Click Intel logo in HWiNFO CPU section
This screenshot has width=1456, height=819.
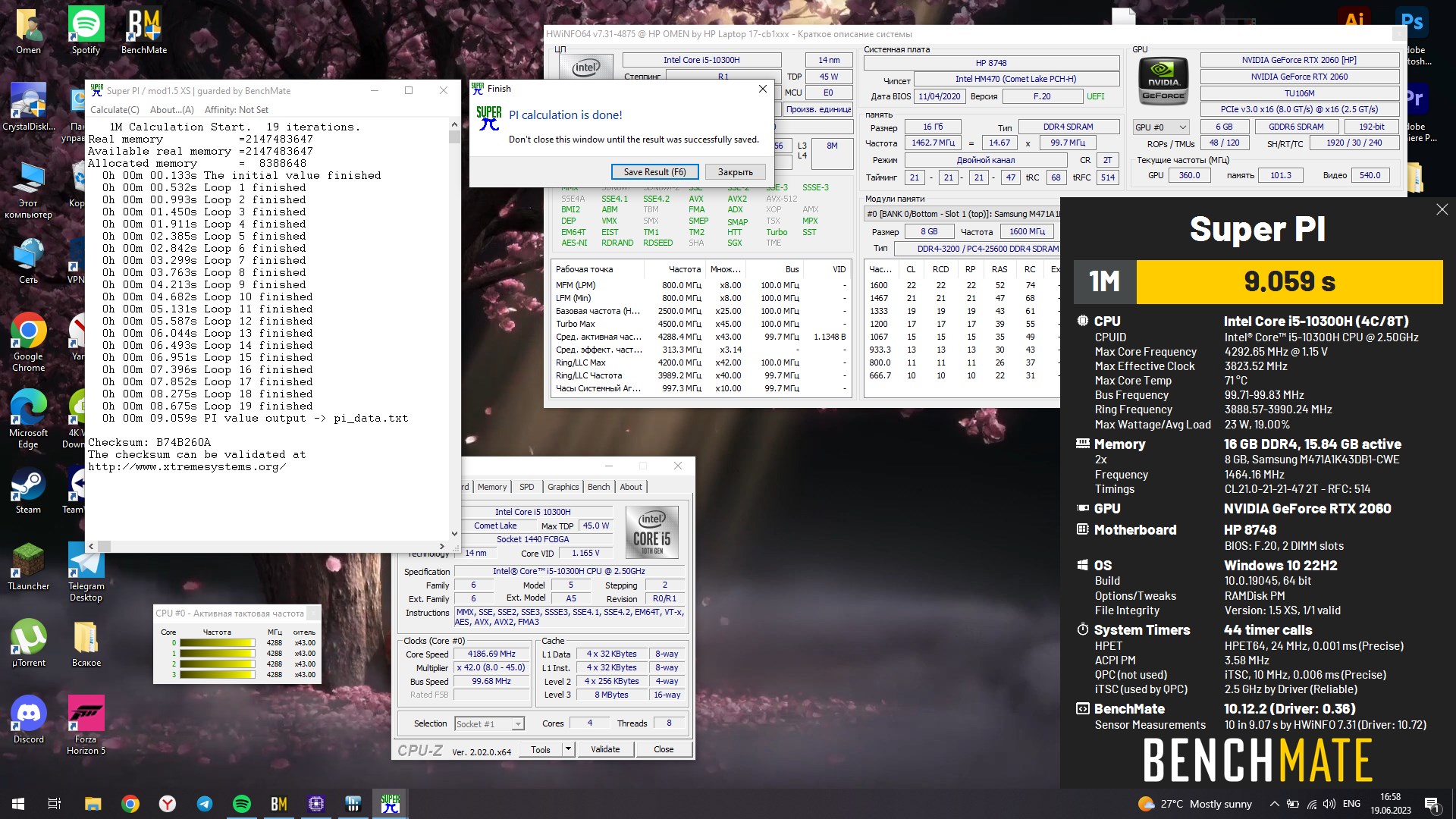click(x=586, y=67)
